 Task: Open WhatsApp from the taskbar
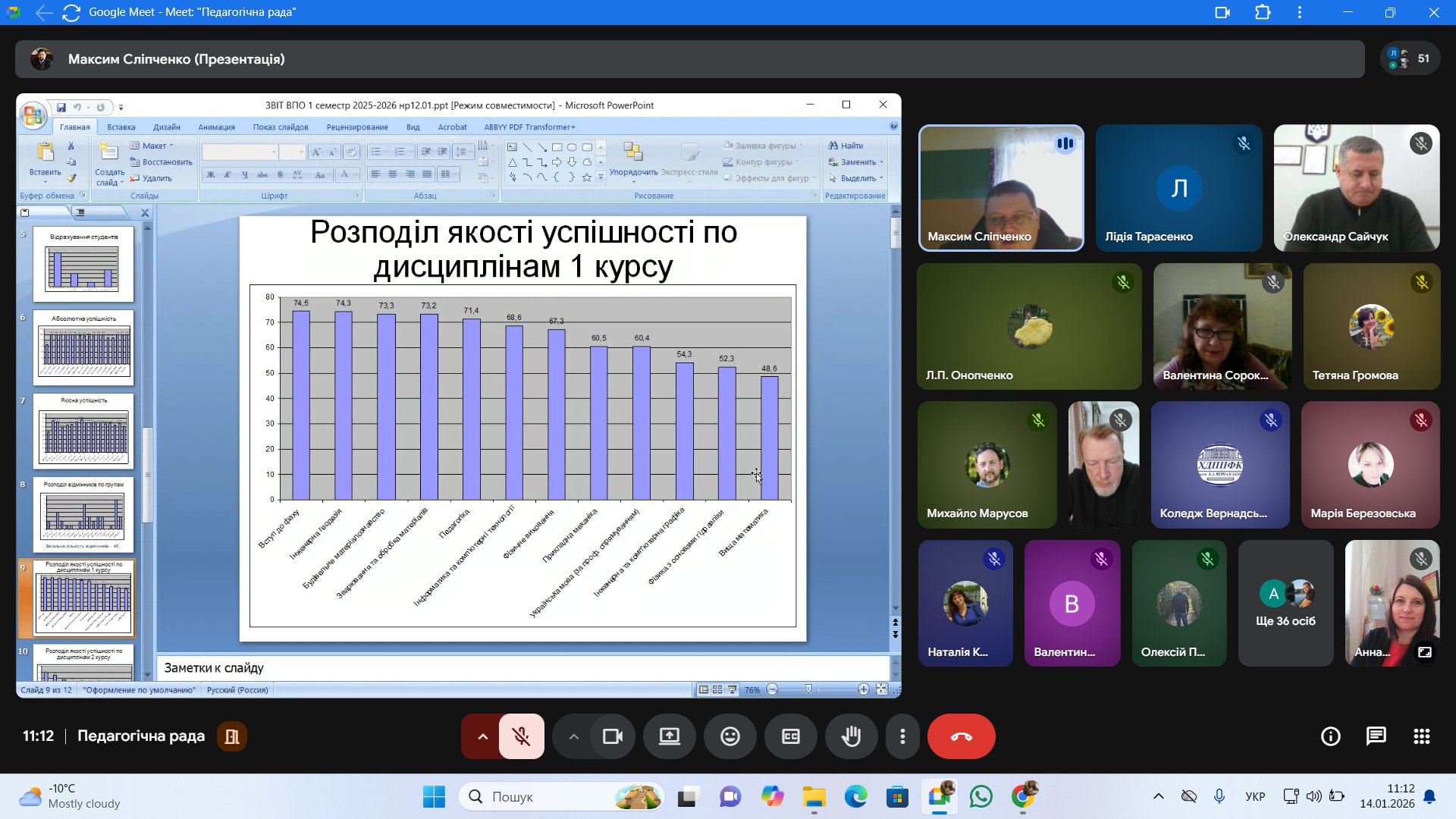pos(981,797)
